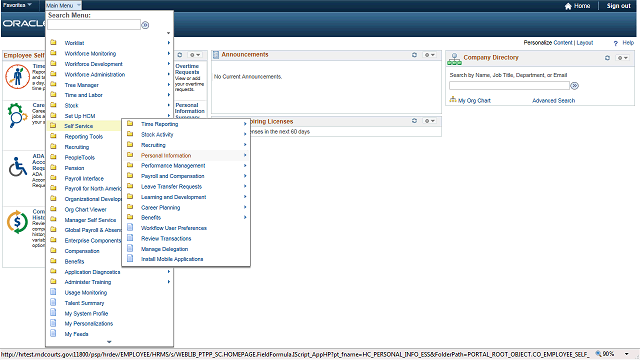
Task: Click the Sign out link
Action: pos(618,6)
